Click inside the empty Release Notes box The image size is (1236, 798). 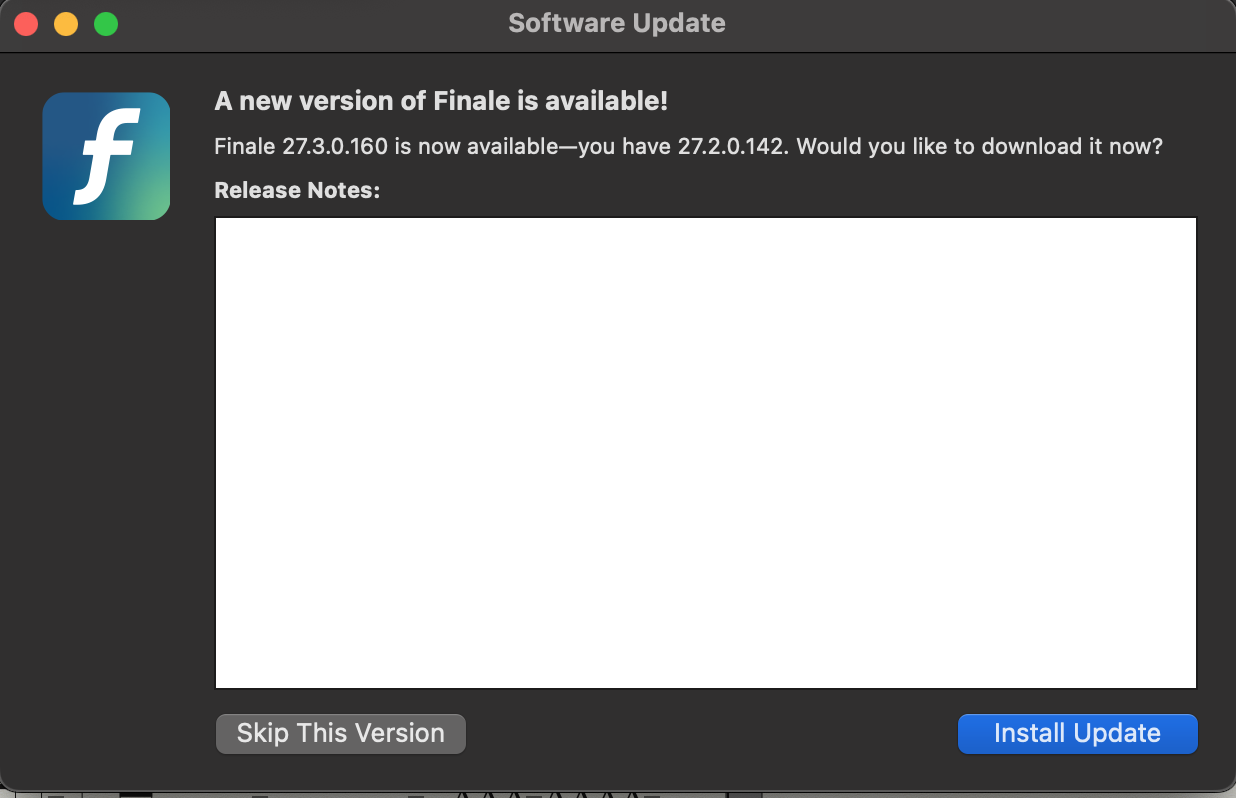pos(705,452)
